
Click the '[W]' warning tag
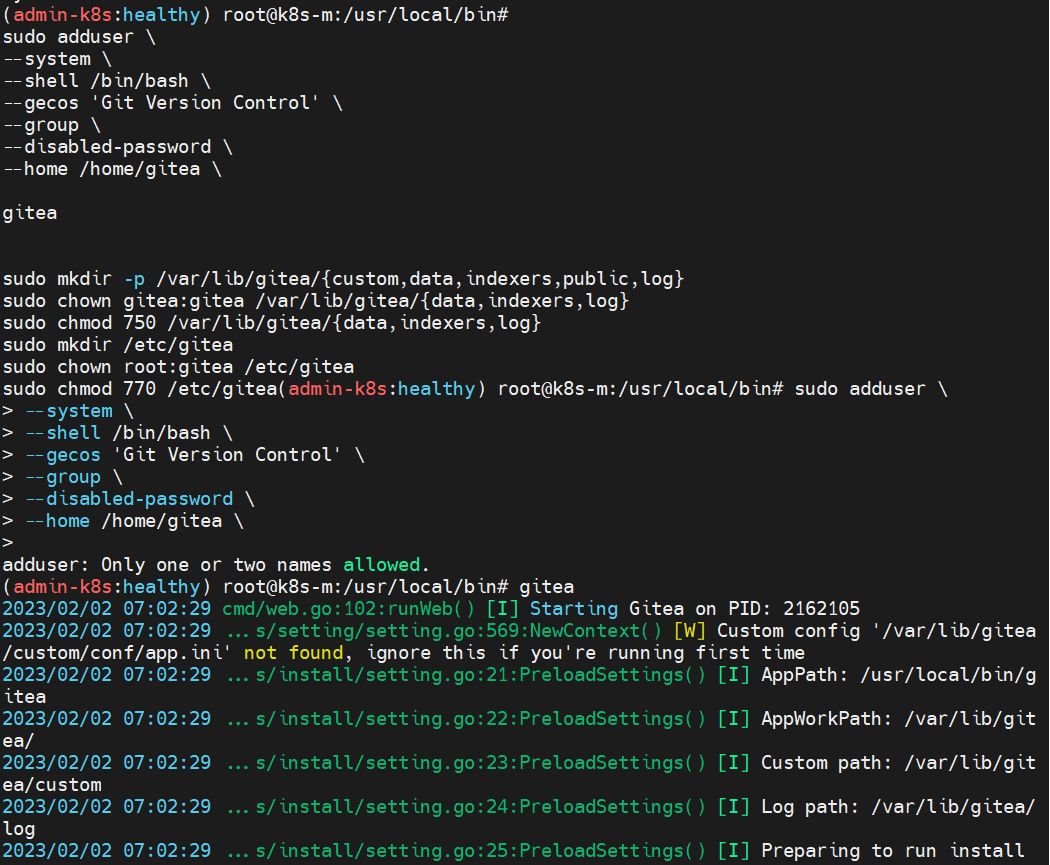pos(689,631)
